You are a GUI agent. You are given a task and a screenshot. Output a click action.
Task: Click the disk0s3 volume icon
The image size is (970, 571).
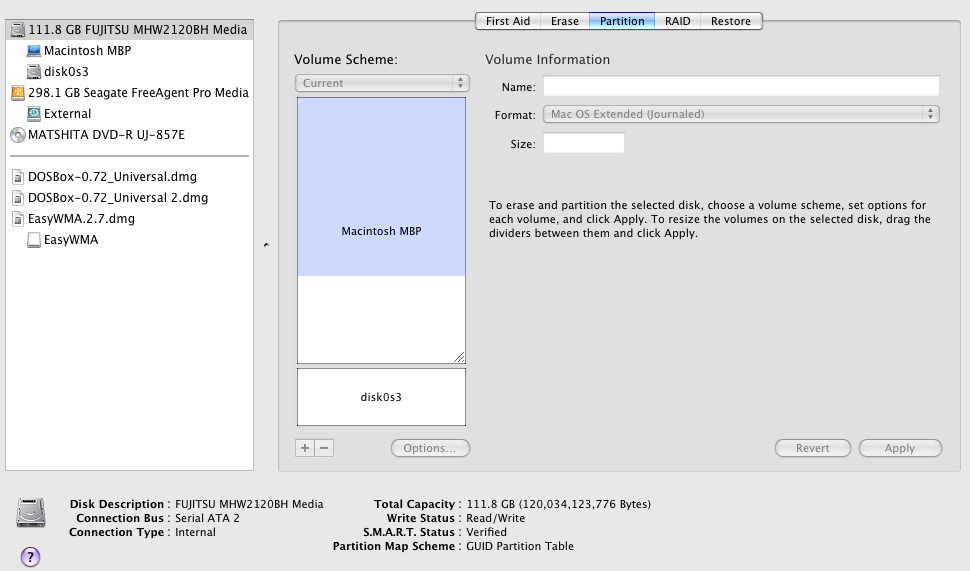[34, 72]
